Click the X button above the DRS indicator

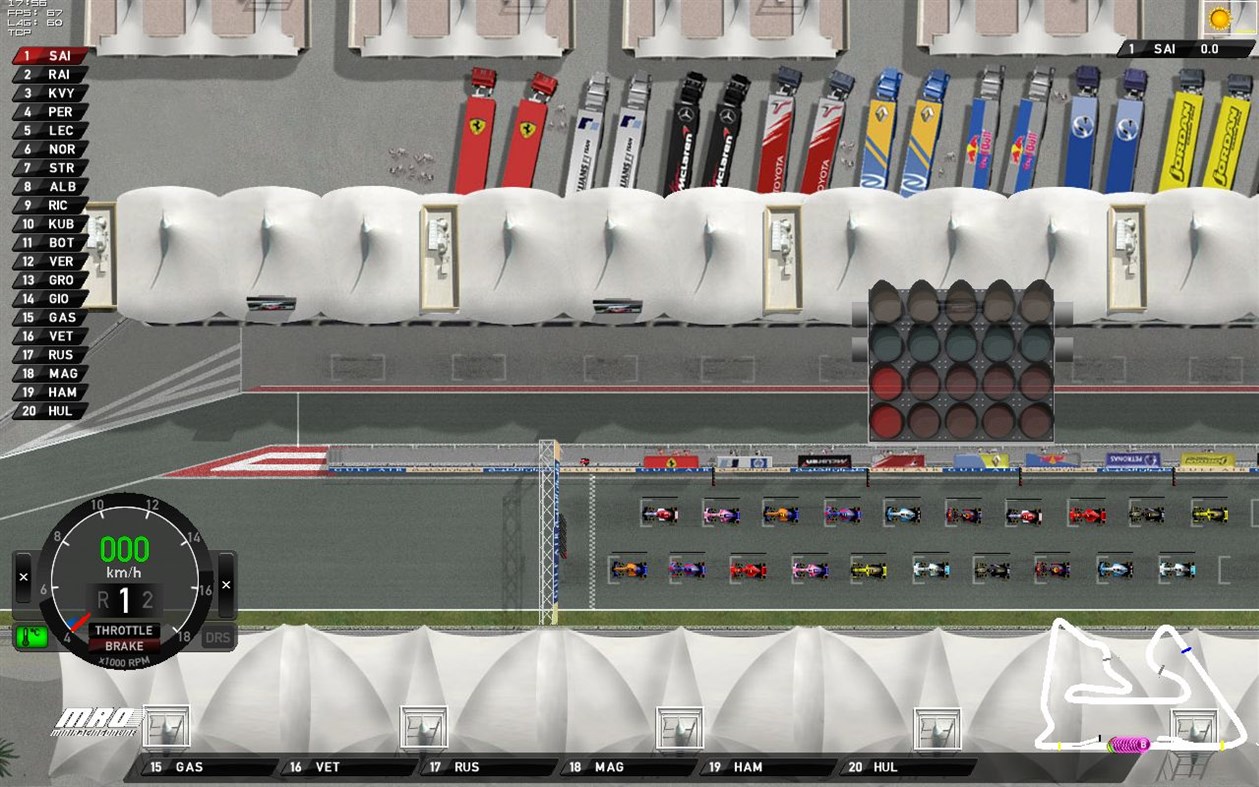coord(226,585)
